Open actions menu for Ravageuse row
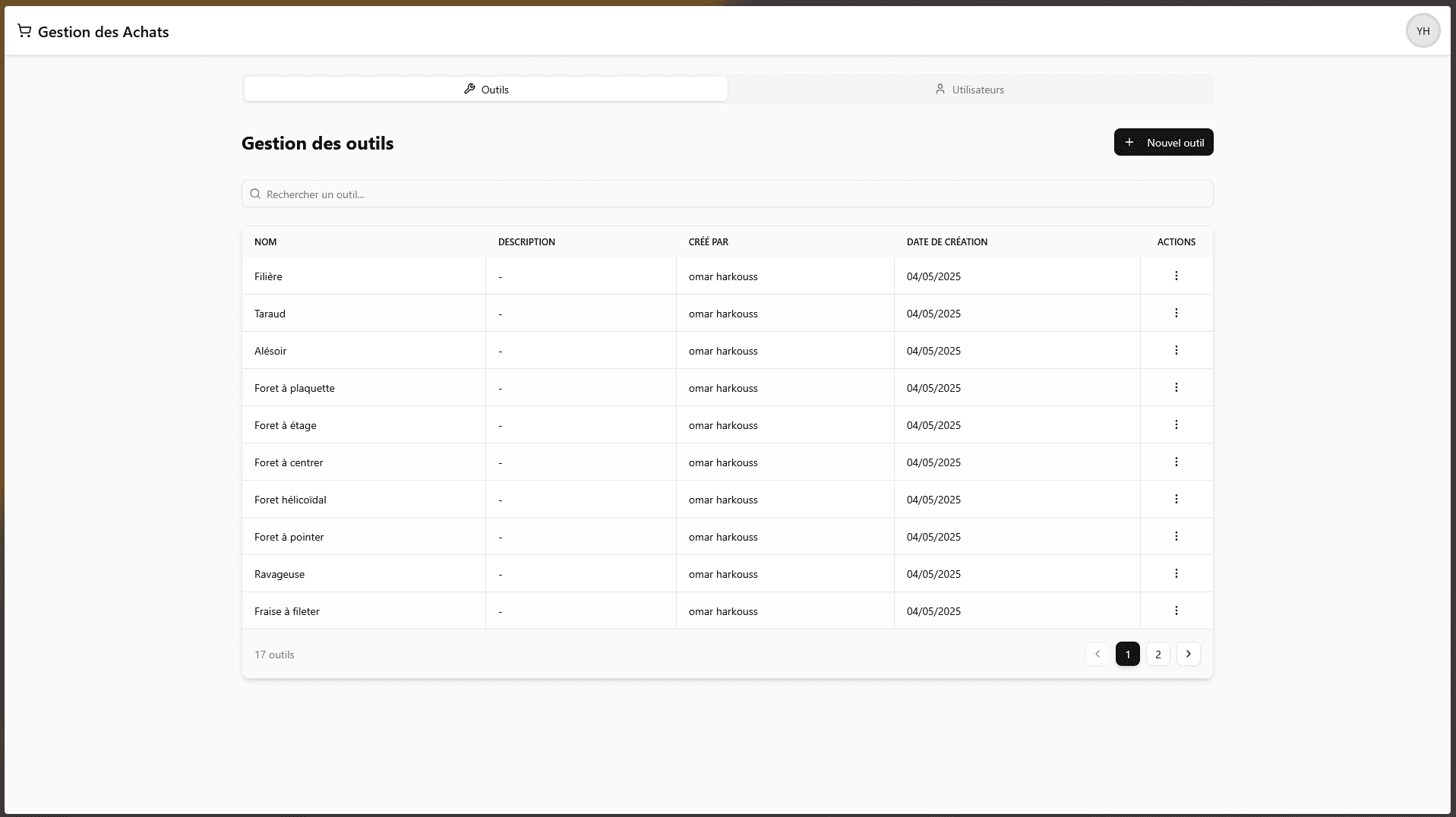 pos(1176,574)
